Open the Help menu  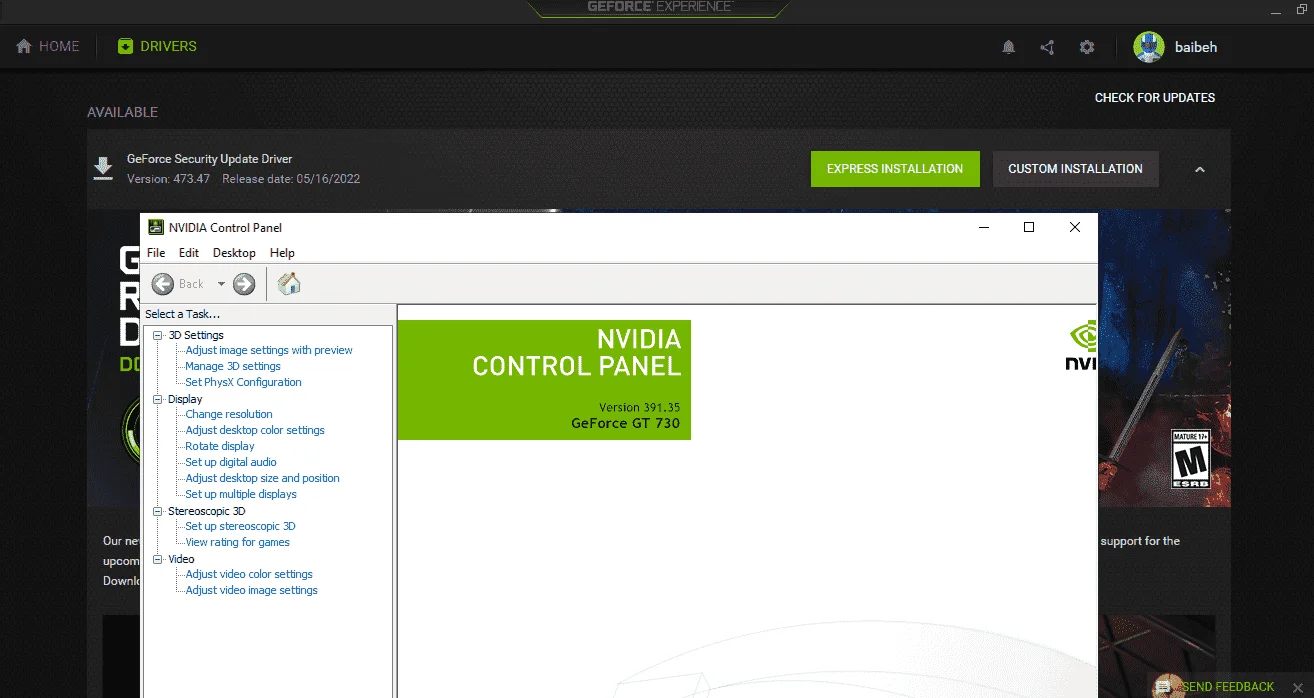pyautogui.click(x=282, y=253)
